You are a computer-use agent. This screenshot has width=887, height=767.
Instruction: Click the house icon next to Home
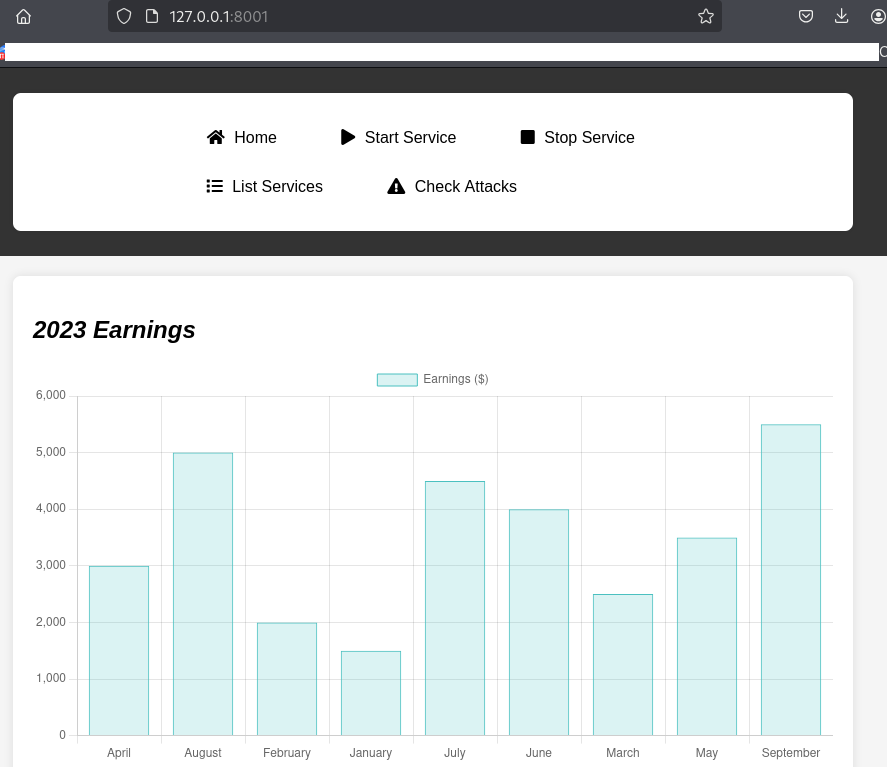pyautogui.click(x=216, y=137)
